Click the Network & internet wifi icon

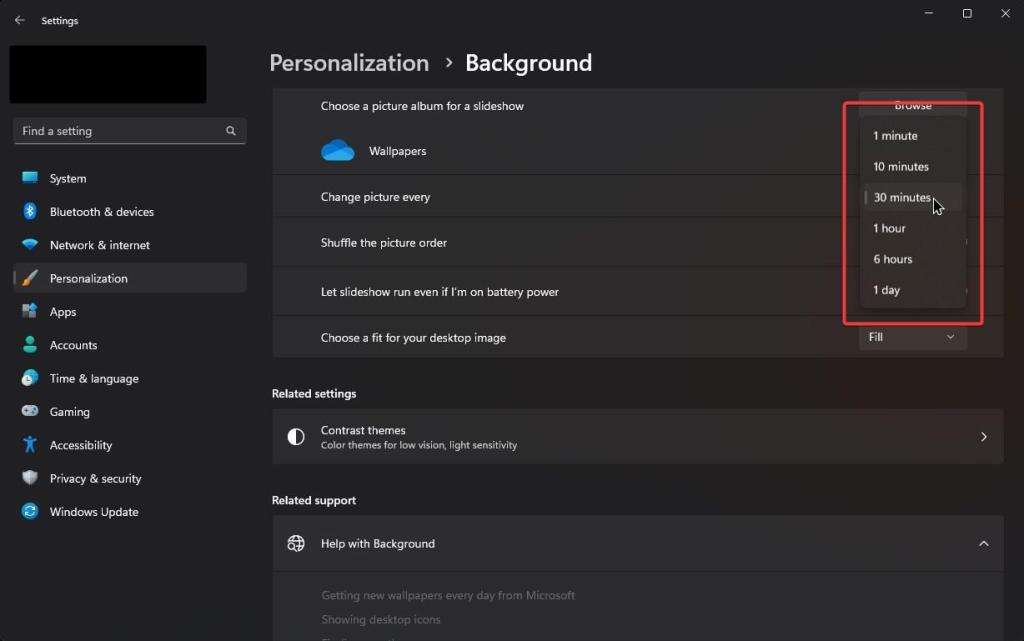tap(30, 245)
